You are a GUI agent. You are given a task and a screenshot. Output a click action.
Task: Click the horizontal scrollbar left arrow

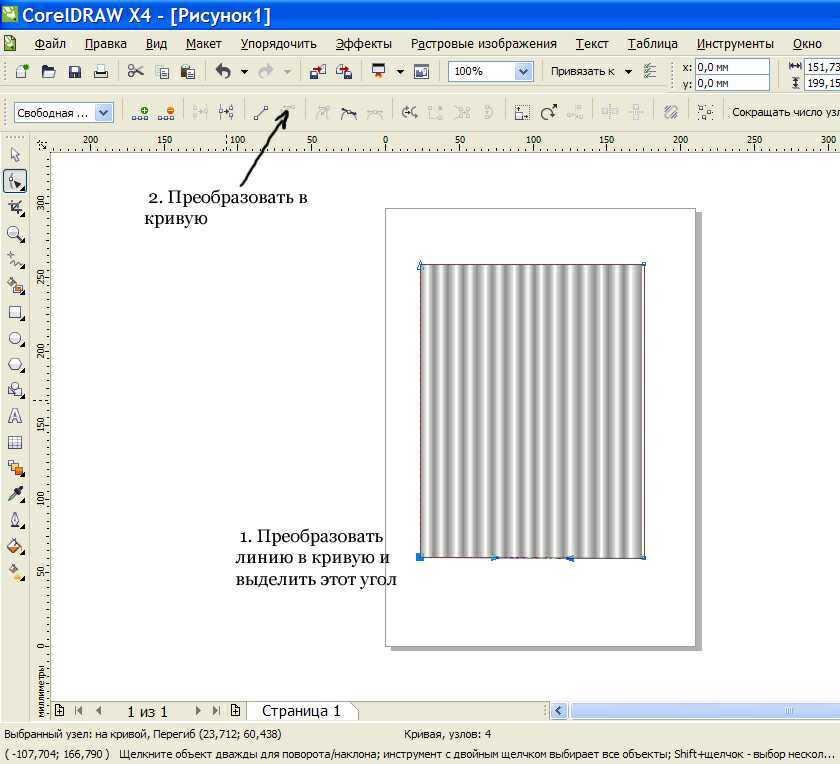click(560, 711)
